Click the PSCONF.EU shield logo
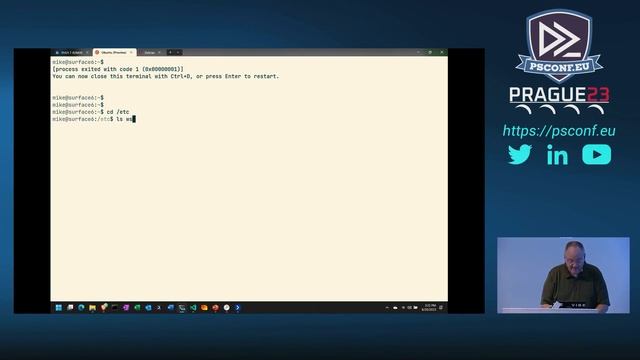The height and width of the screenshot is (360, 640). coord(559,46)
